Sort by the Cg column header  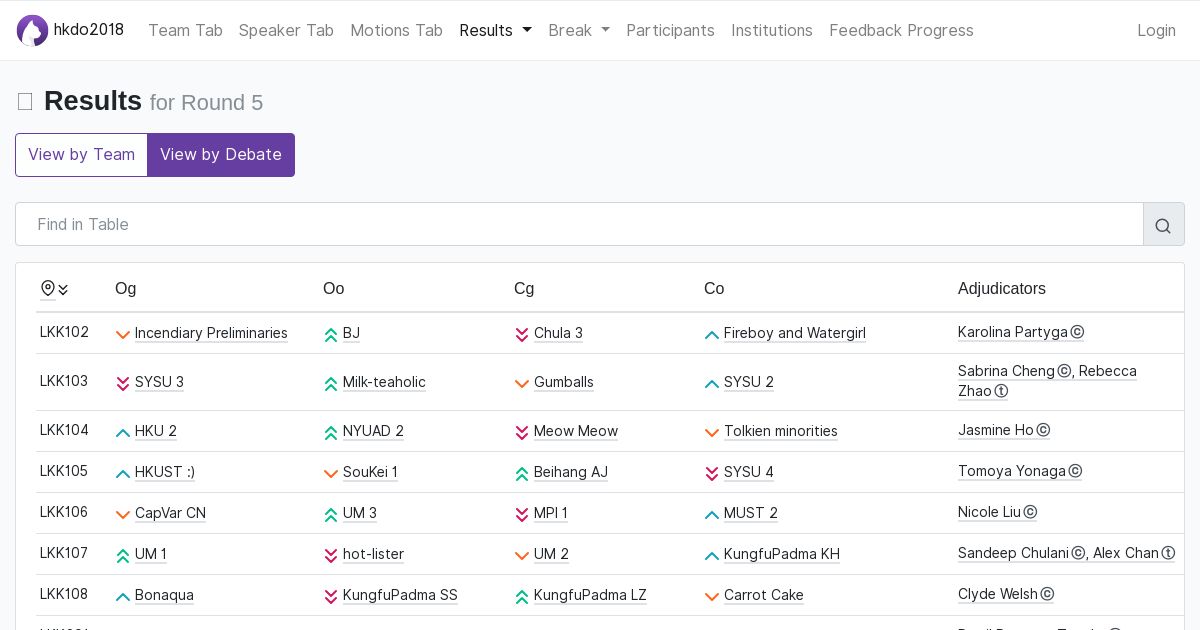(x=524, y=289)
